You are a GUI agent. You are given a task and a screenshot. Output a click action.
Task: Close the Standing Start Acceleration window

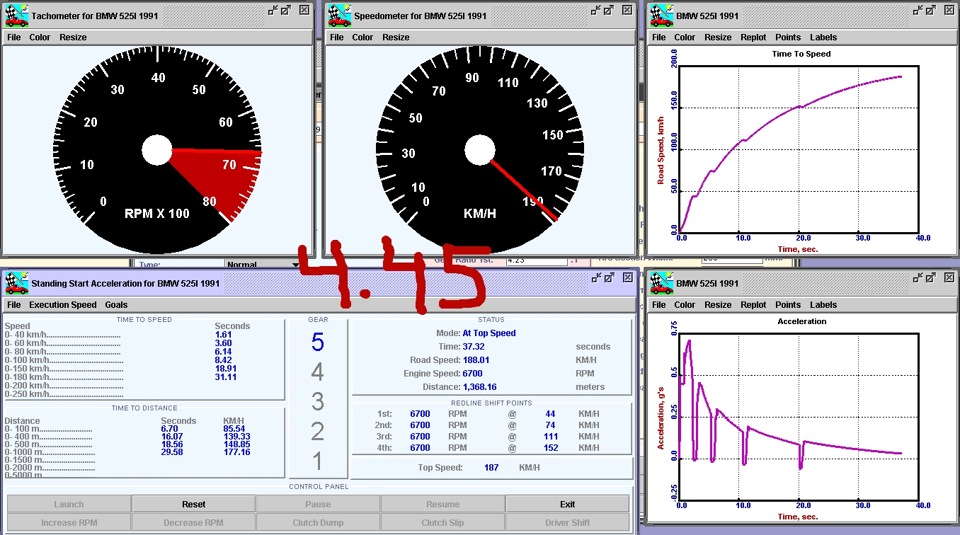628,277
